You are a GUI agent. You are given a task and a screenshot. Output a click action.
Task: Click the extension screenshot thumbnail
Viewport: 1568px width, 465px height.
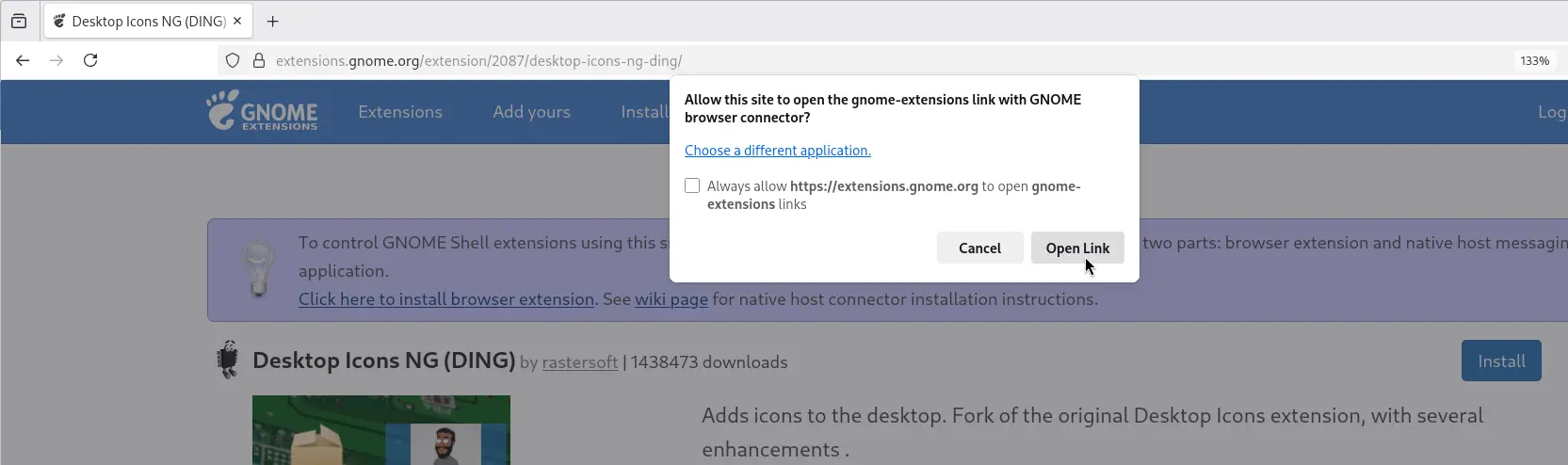point(381,430)
